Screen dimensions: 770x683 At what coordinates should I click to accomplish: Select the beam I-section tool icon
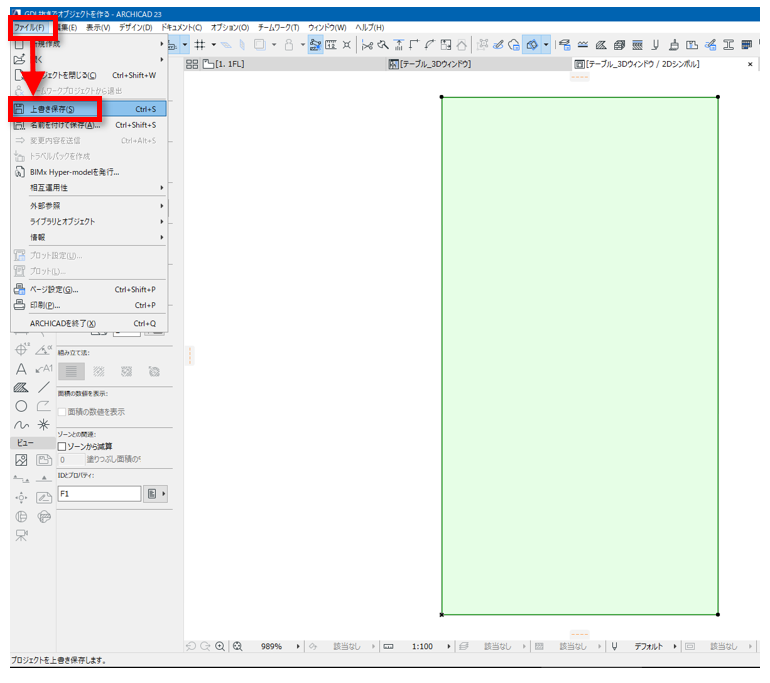click(728, 45)
